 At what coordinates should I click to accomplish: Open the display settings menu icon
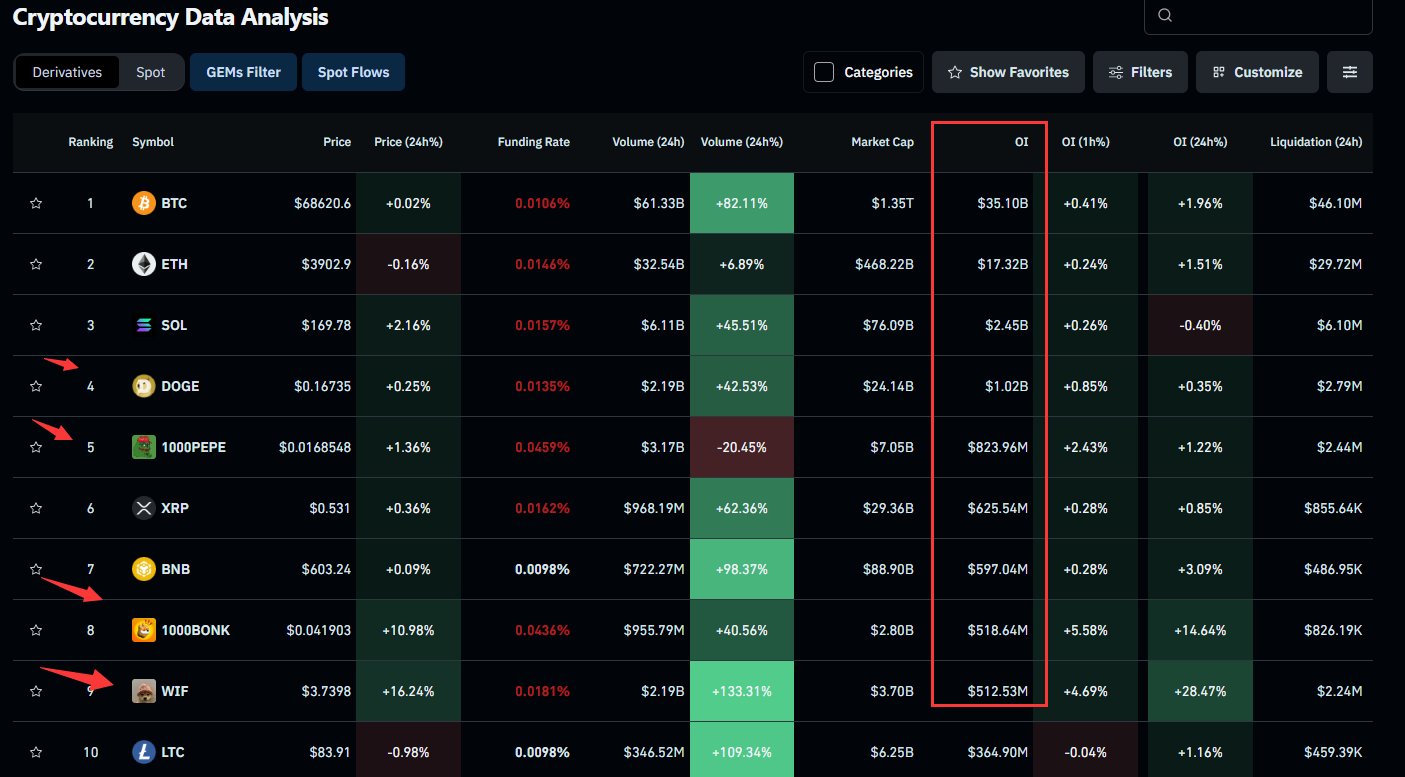pos(1349,71)
